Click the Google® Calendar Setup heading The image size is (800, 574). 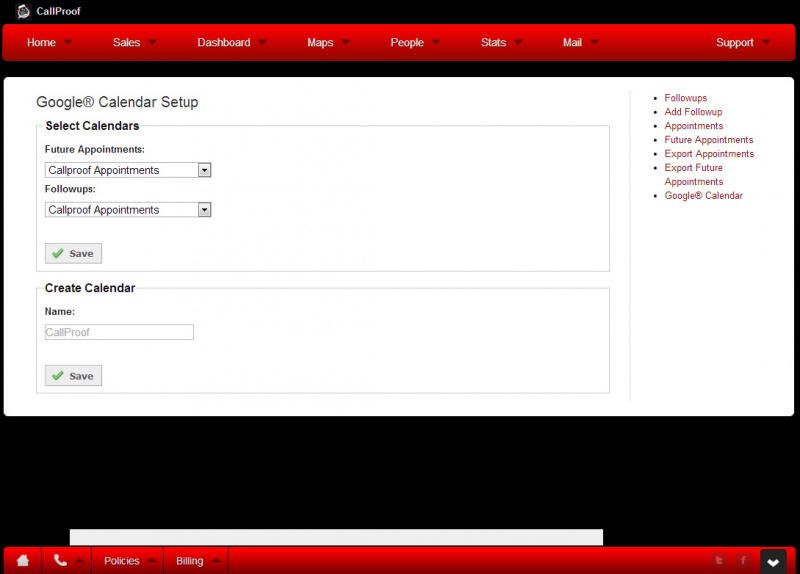tap(117, 102)
